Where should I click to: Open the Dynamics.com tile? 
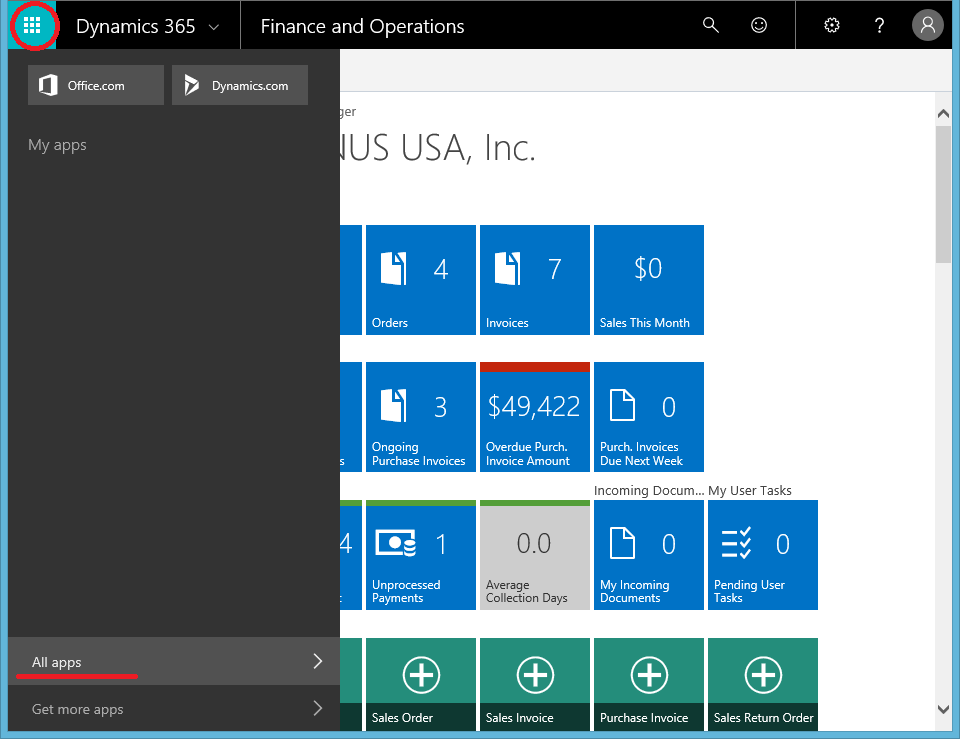tap(240, 85)
